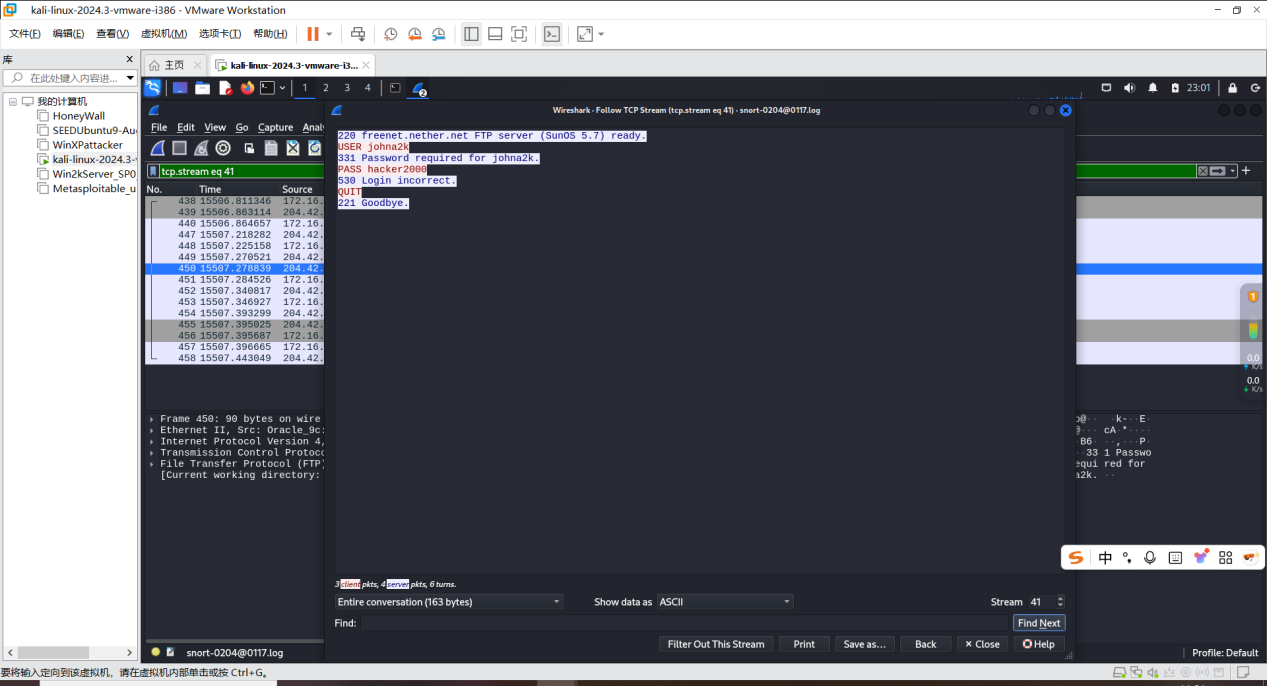Click the Wireshark reload file icon
Image resolution: width=1267 pixels, height=686 pixels.
314,148
